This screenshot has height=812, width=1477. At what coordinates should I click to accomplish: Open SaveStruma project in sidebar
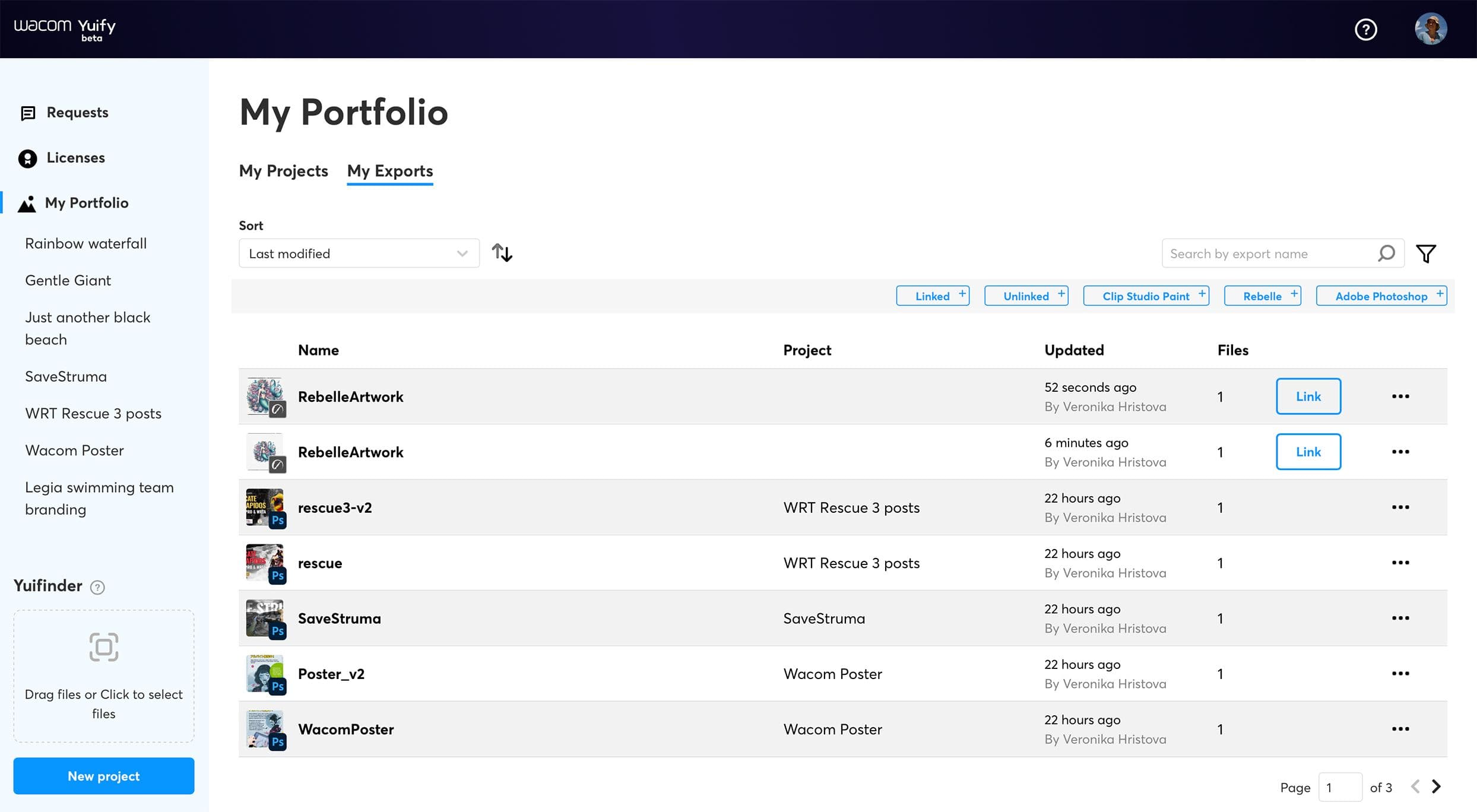66,377
